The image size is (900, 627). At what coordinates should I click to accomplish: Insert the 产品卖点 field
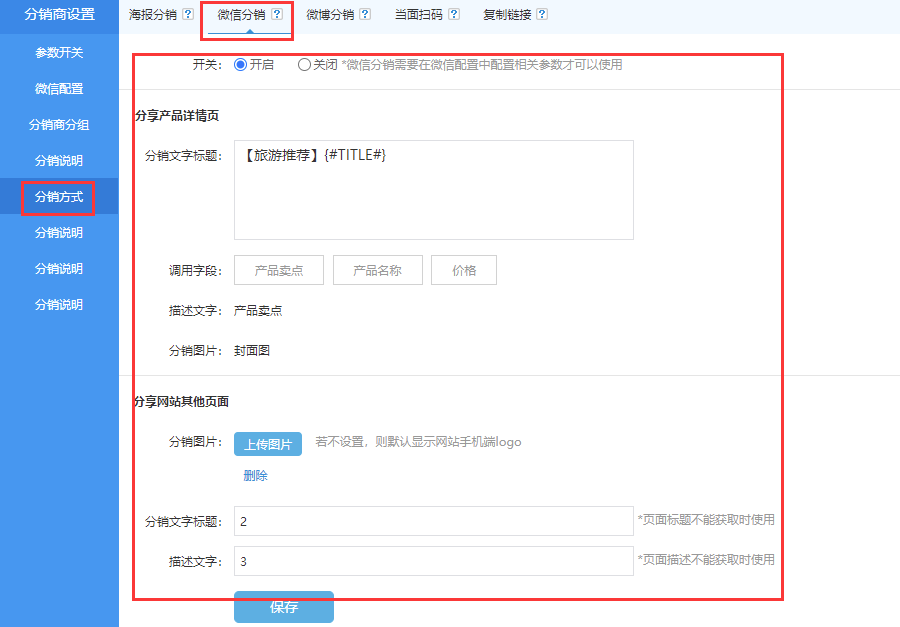[279, 270]
